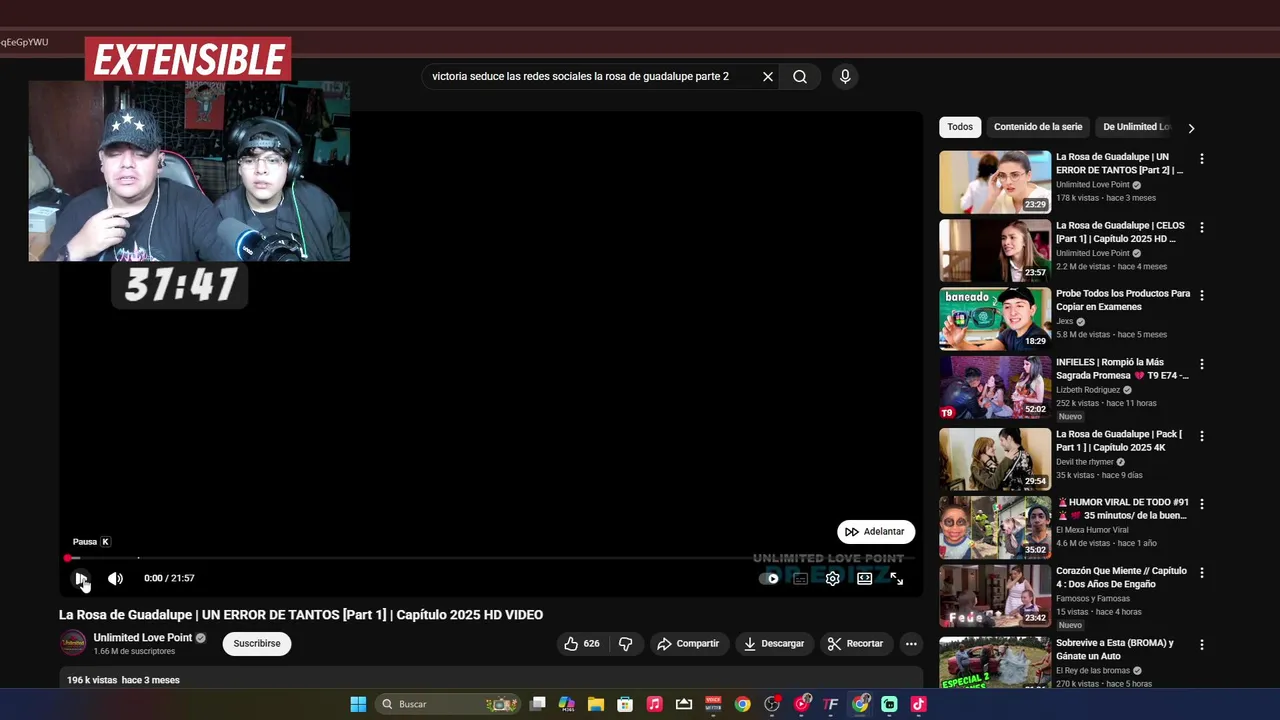Viewport: 1280px width, 720px height.
Task: Click the Devil the rhymer channel name
Action: 1084,462
